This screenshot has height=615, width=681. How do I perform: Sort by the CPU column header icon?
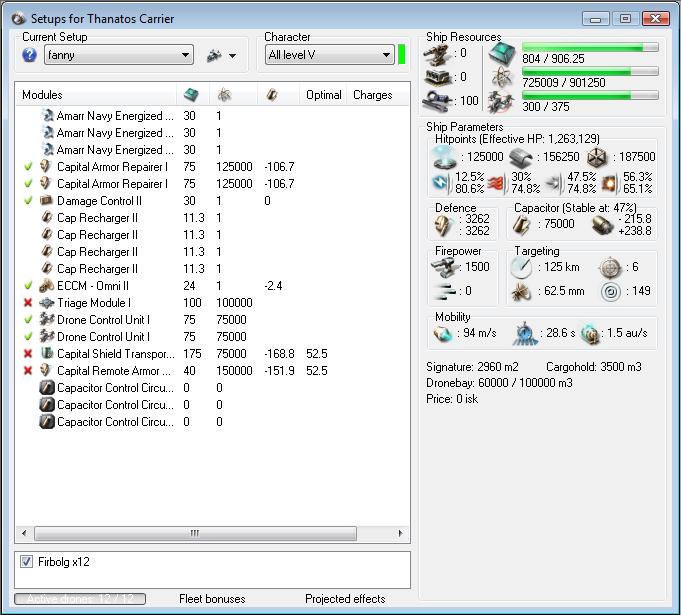coord(191,95)
